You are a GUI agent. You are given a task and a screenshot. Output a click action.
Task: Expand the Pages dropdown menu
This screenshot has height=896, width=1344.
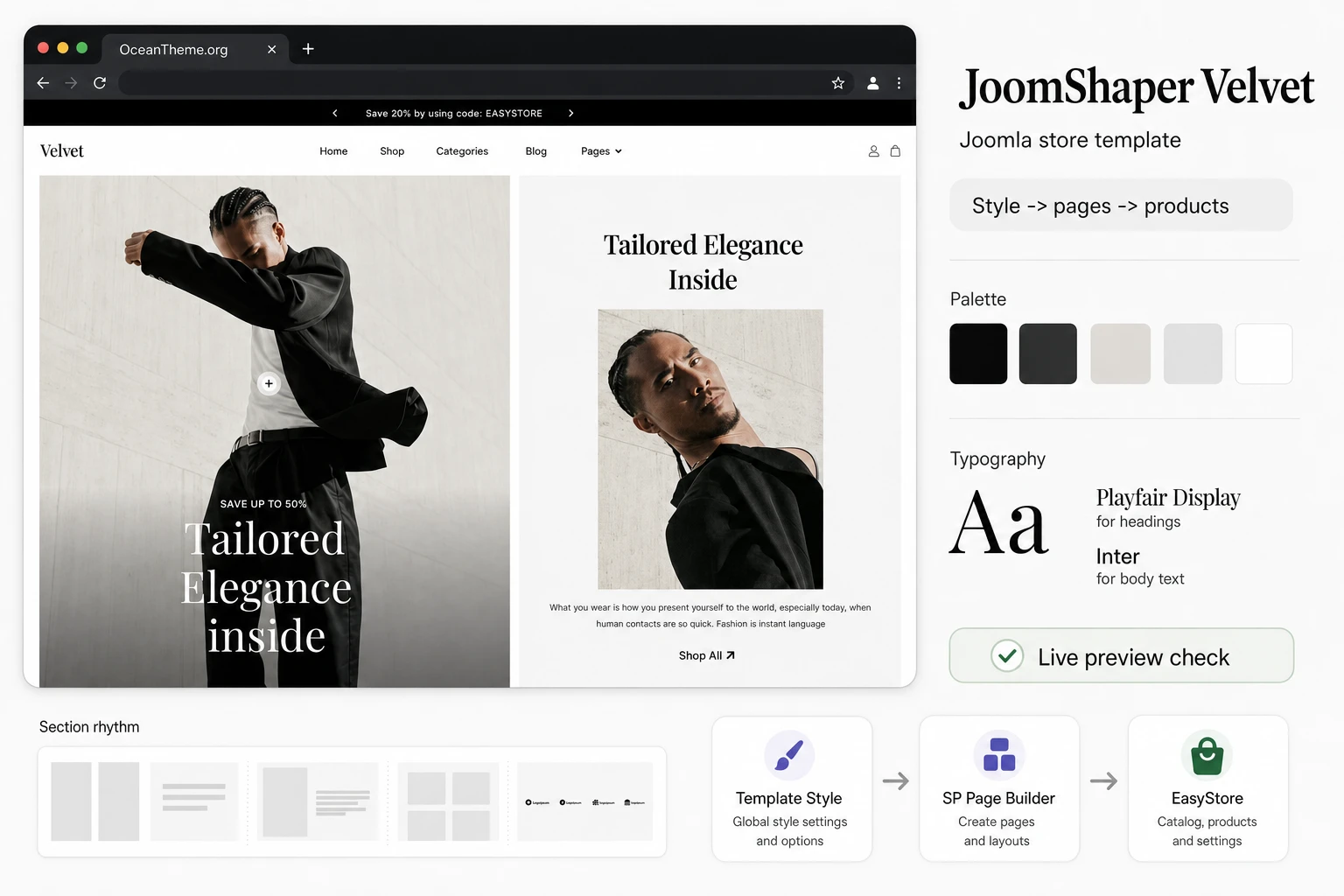[x=601, y=151]
